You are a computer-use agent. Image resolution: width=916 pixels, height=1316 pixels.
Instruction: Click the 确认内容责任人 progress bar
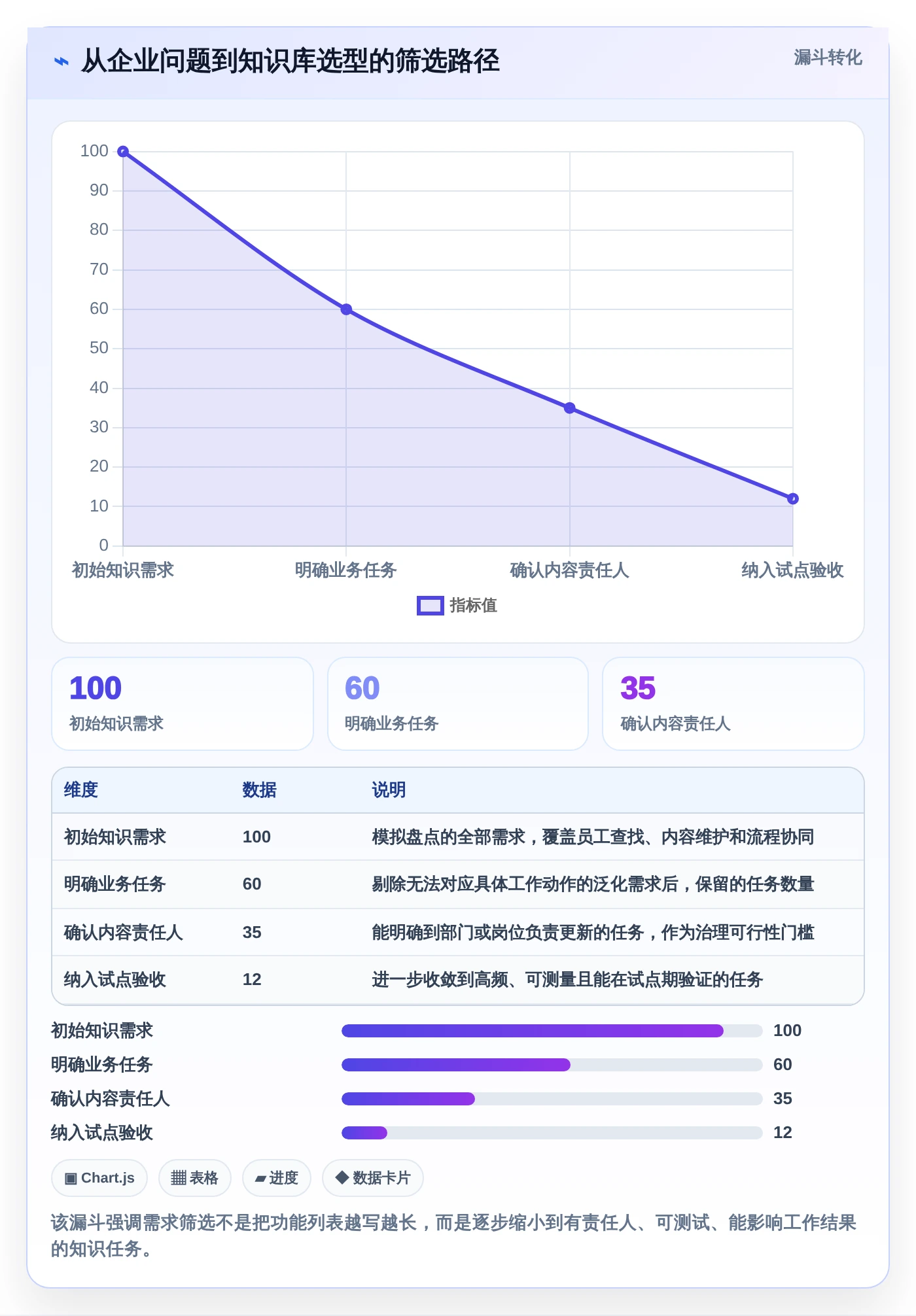click(552, 1099)
